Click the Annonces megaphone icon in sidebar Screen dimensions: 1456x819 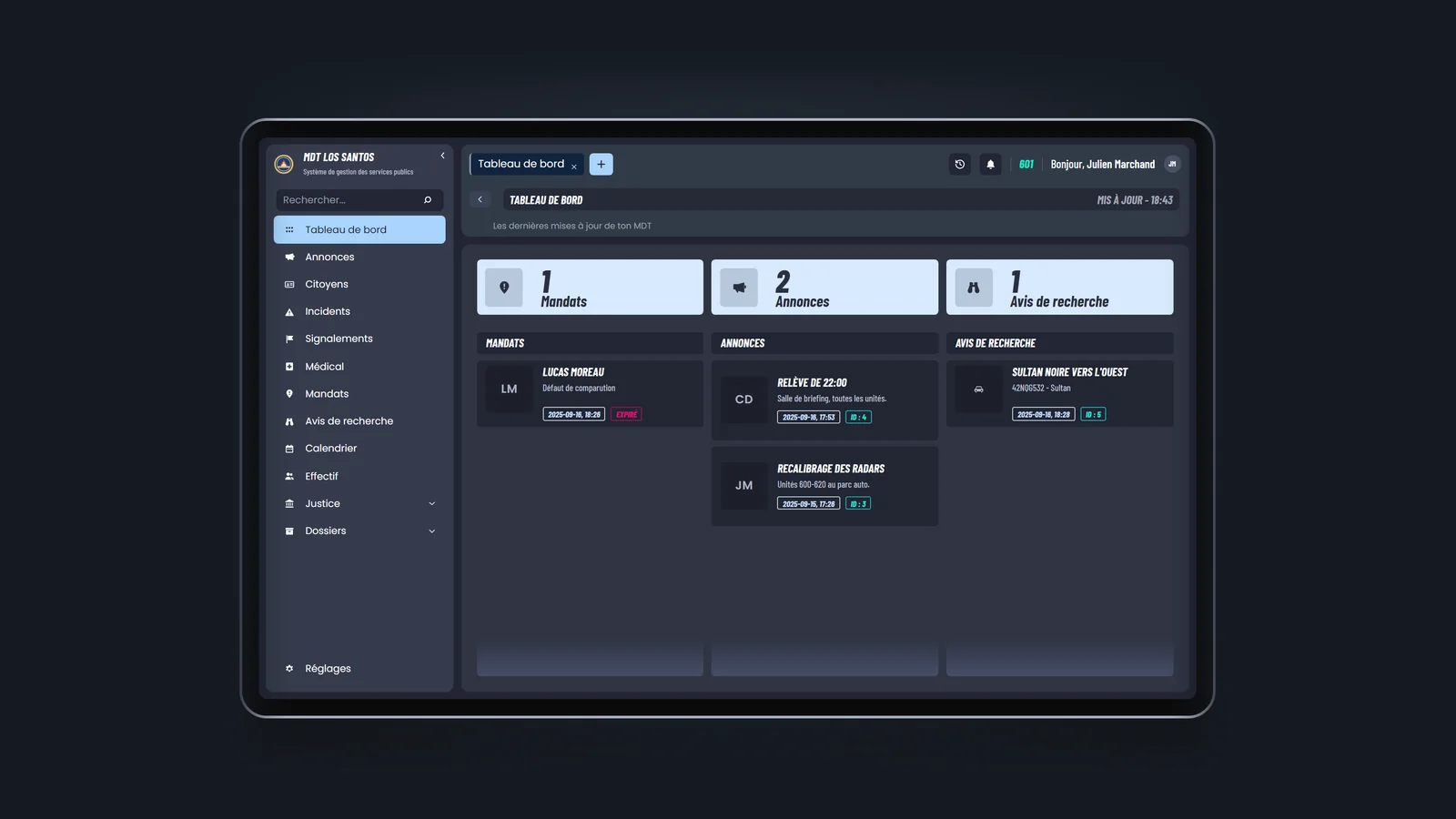click(289, 257)
